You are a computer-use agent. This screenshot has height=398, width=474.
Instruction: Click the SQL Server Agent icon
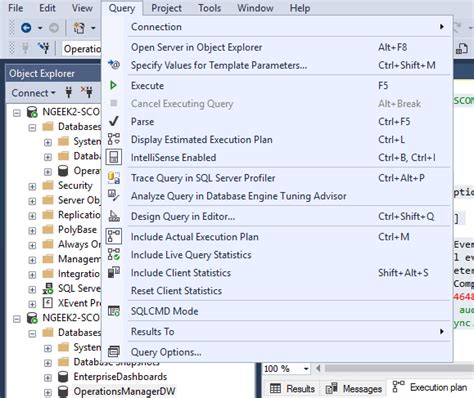(x=48, y=288)
